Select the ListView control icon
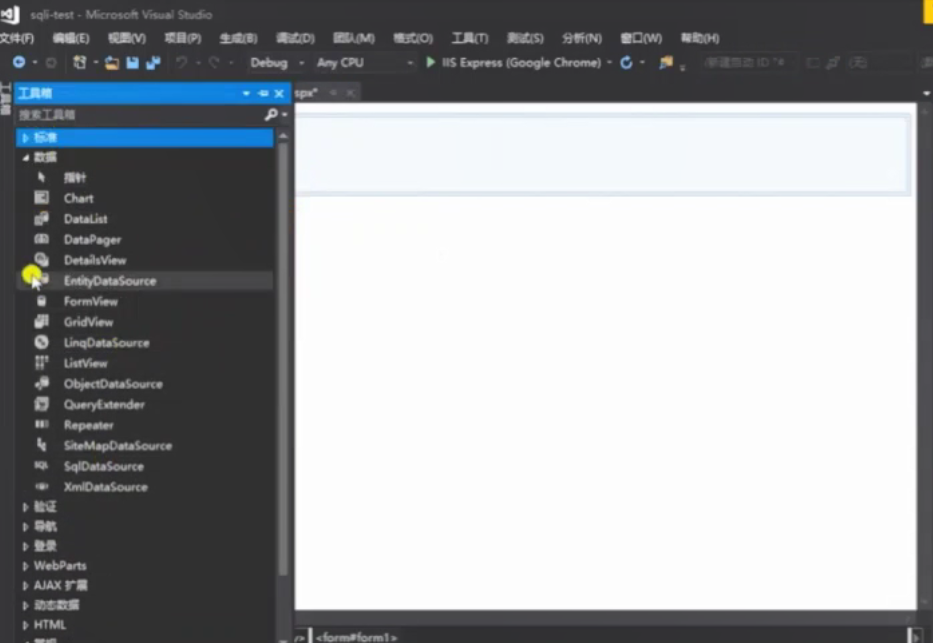This screenshot has width=933, height=643. (41, 363)
